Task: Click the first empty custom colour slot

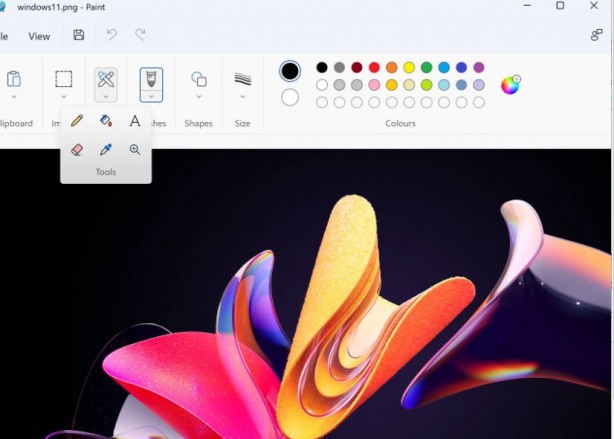Action: pos(322,103)
